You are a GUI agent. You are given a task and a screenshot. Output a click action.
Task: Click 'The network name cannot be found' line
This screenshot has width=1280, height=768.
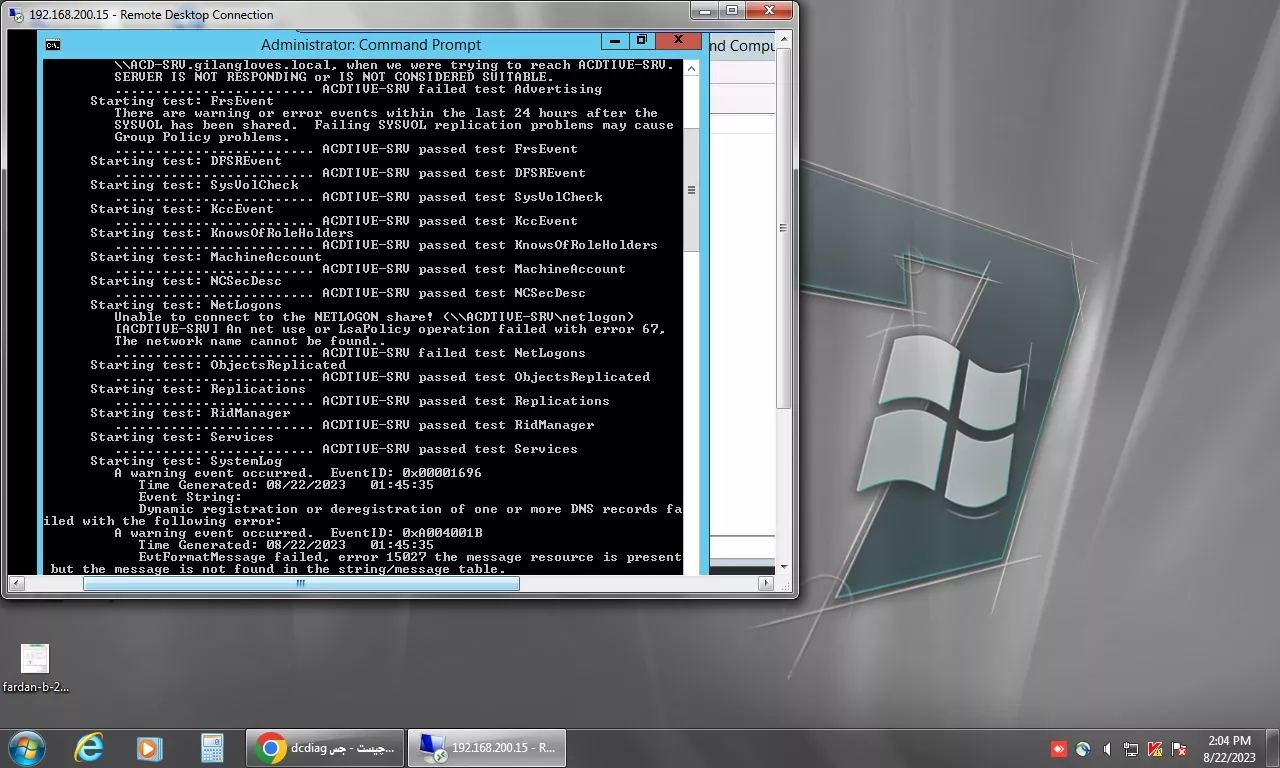[x=250, y=341]
